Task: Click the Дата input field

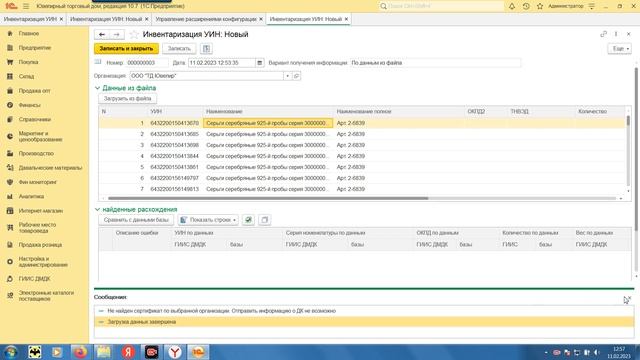Action: (x=222, y=63)
